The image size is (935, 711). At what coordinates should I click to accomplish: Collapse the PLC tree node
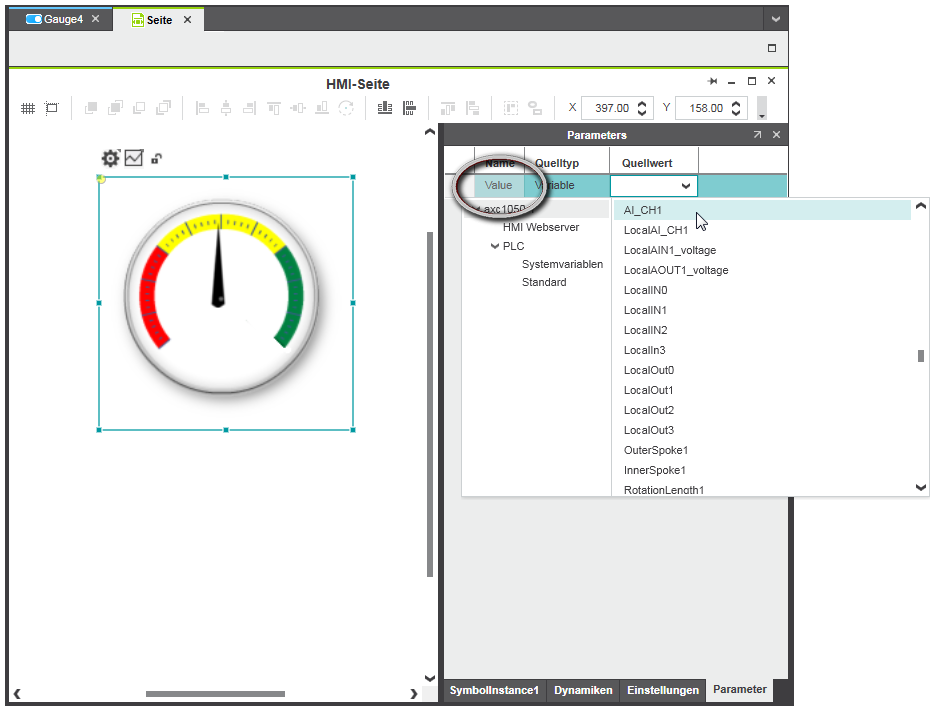(x=495, y=246)
